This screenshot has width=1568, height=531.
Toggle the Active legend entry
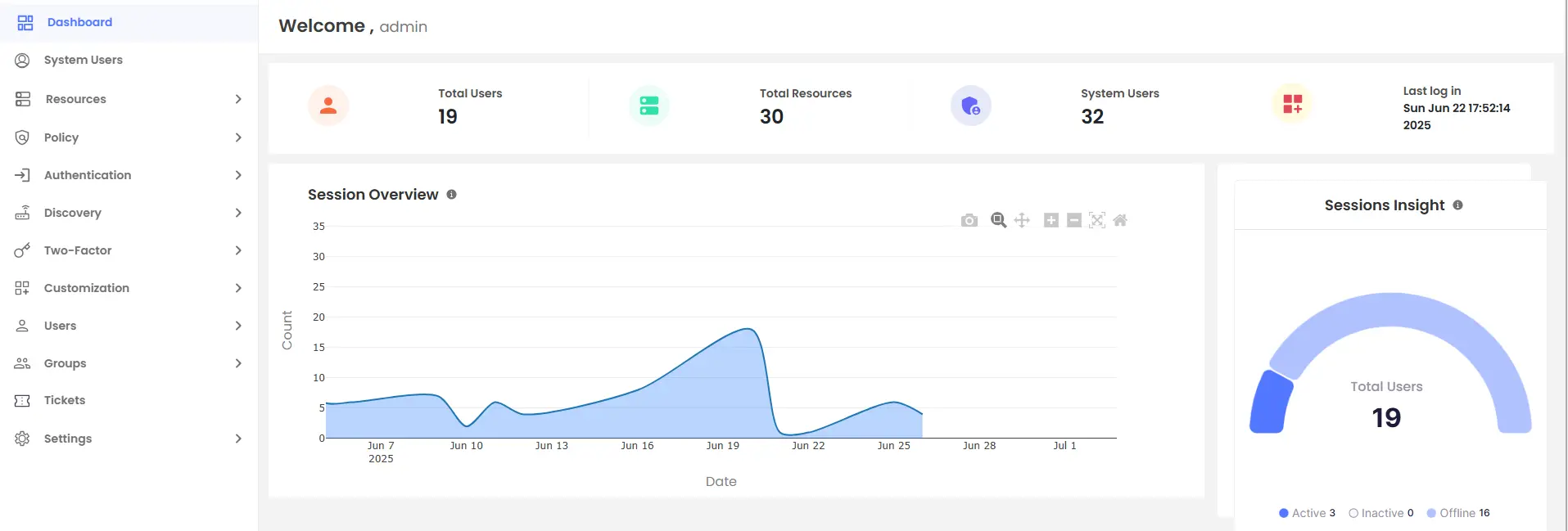coord(1307,513)
